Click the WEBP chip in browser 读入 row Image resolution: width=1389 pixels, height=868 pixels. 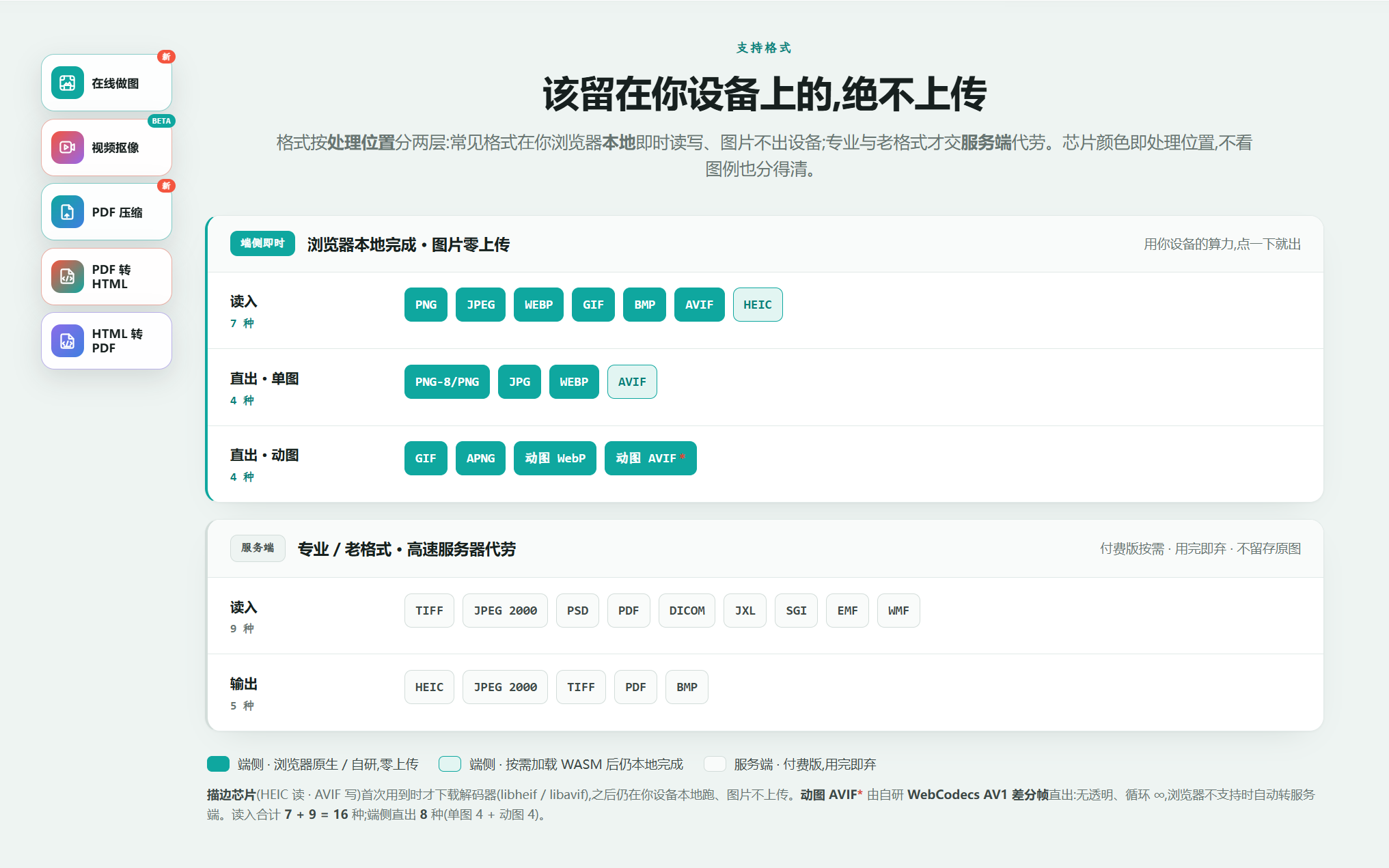pyautogui.click(x=538, y=305)
